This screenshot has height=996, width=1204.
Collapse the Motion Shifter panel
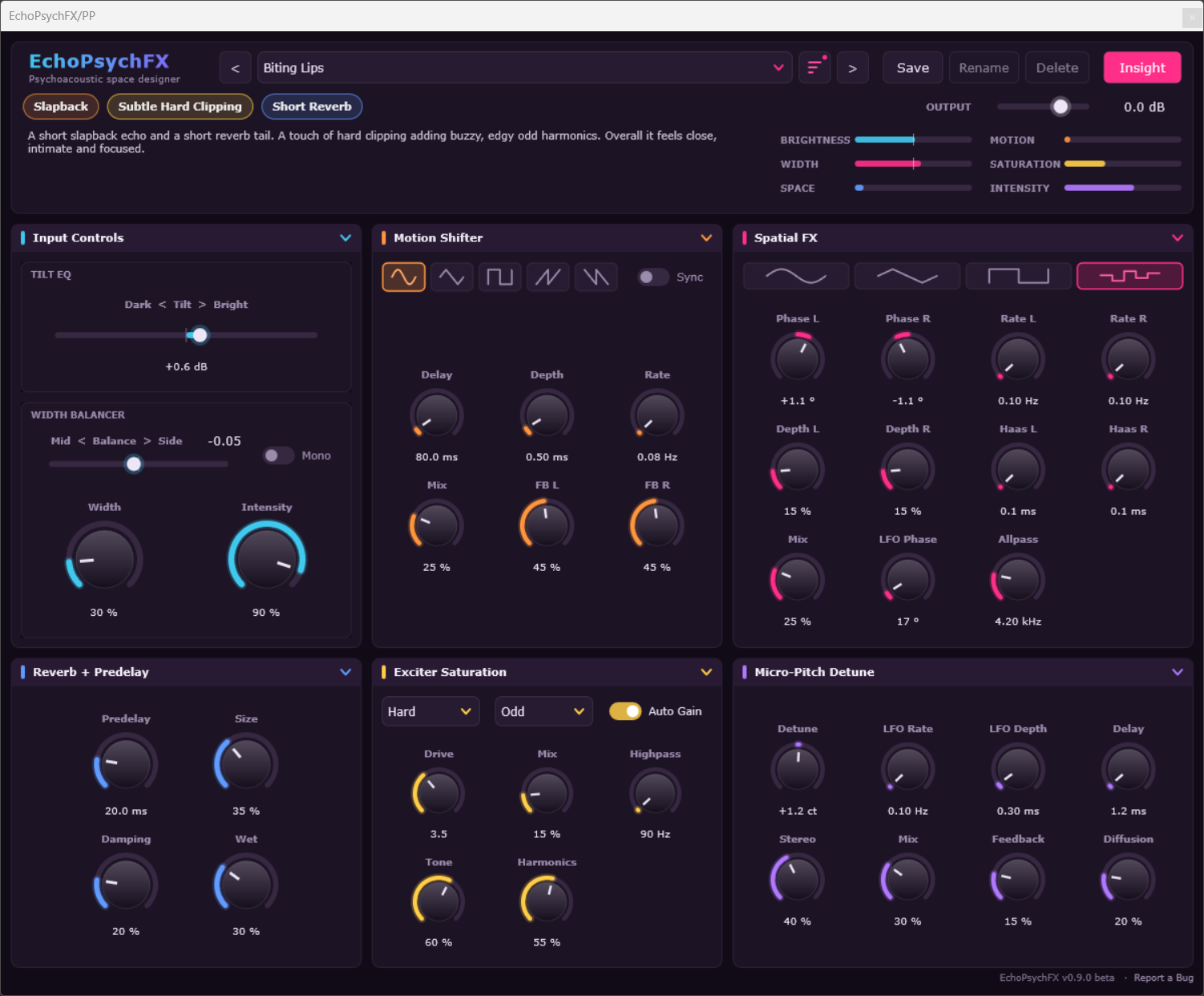tap(706, 237)
